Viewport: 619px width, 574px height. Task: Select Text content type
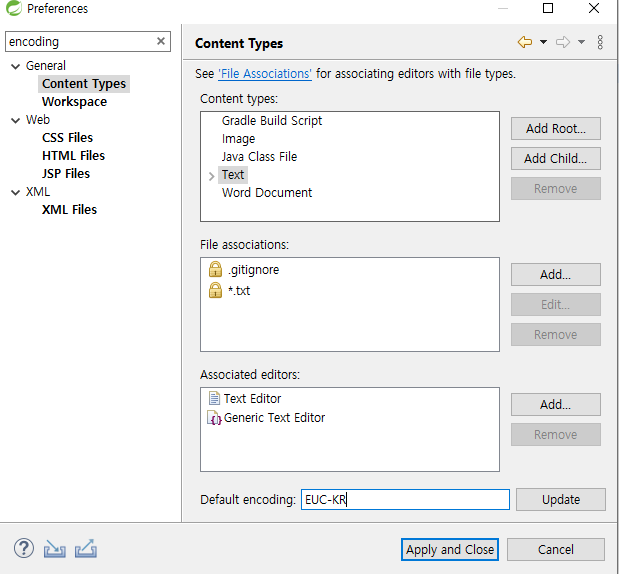(x=233, y=174)
